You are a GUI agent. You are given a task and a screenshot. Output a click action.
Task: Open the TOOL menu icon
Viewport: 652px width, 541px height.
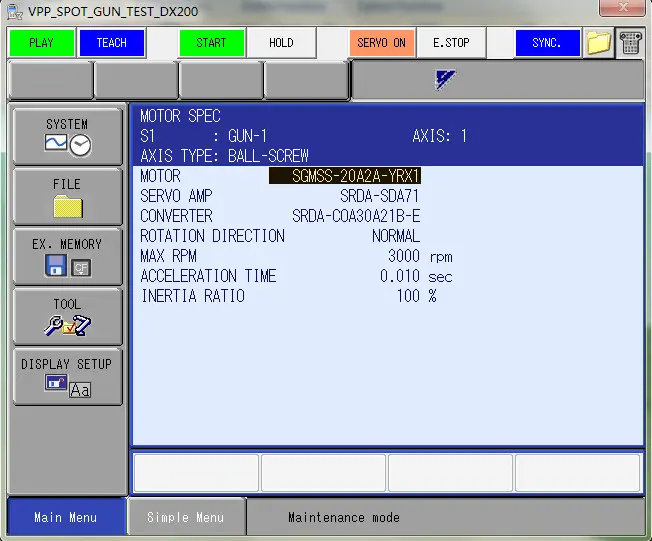pyautogui.click(x=67, y=316)
